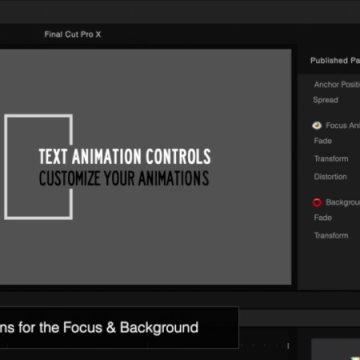Select the Anchor Position parameter
Screen dimensions: 360x360
tap(337, 85)
